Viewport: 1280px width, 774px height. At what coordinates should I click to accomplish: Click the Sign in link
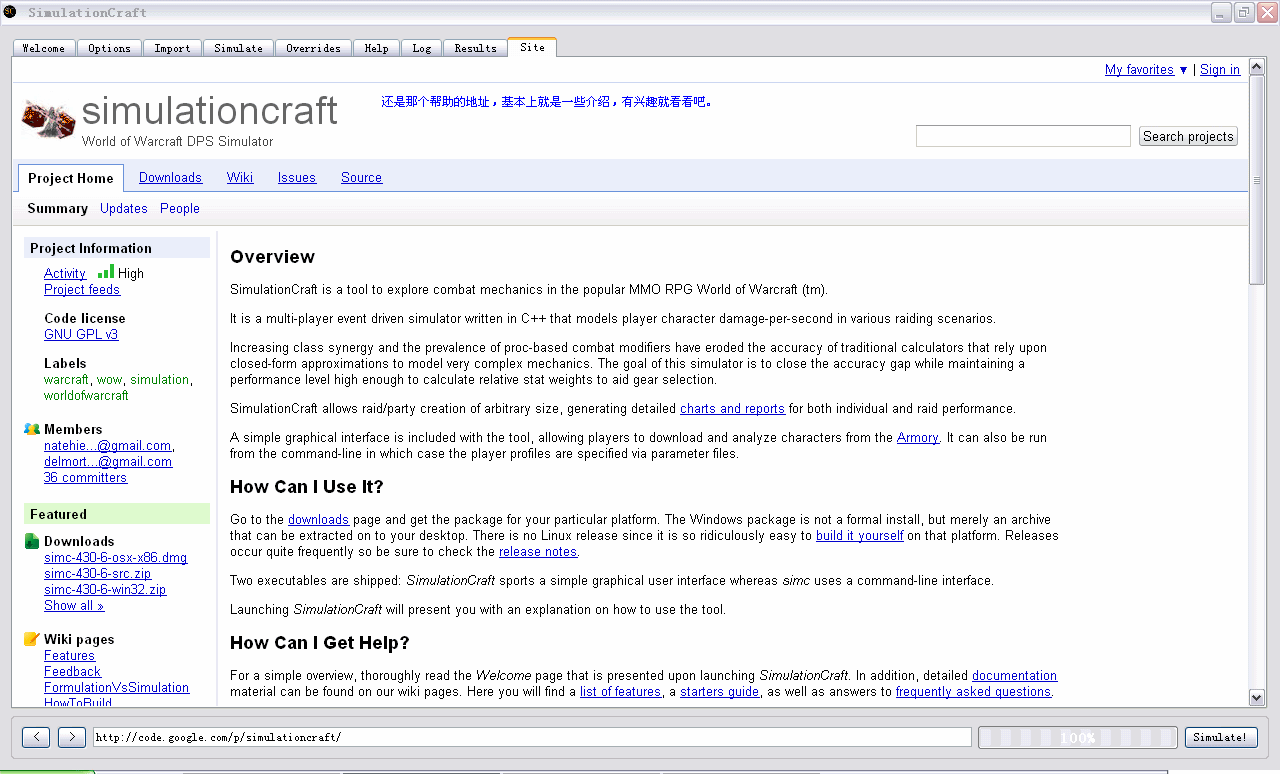tap(1220, 69)
